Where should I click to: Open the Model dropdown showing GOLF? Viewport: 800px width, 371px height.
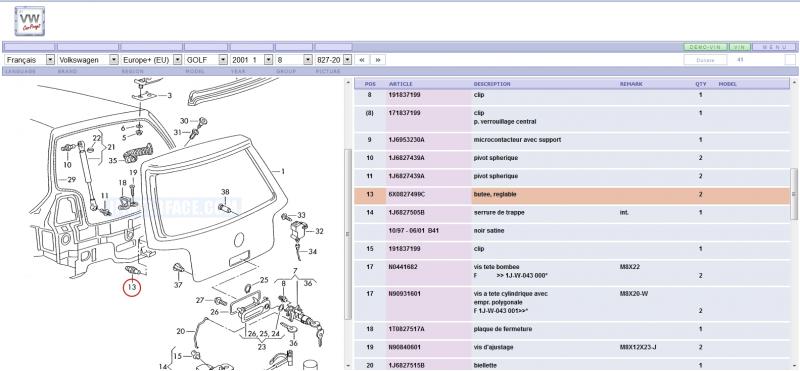tap(206, 60)
